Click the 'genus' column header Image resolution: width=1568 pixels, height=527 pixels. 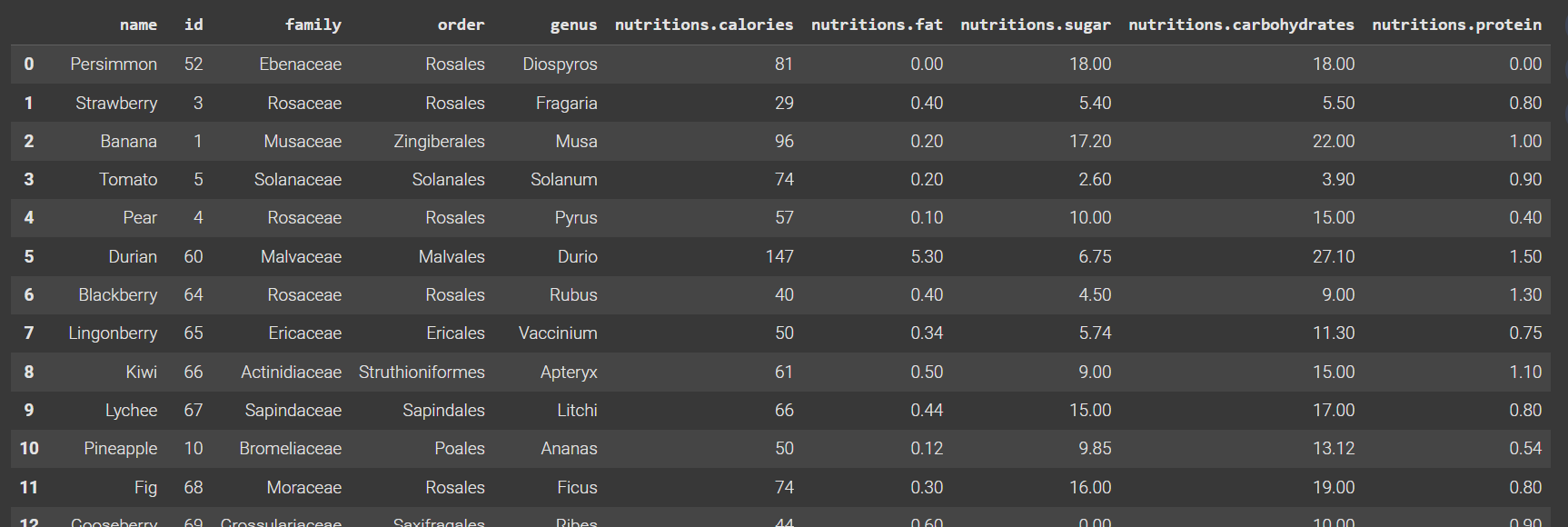[x=573, y=25]
